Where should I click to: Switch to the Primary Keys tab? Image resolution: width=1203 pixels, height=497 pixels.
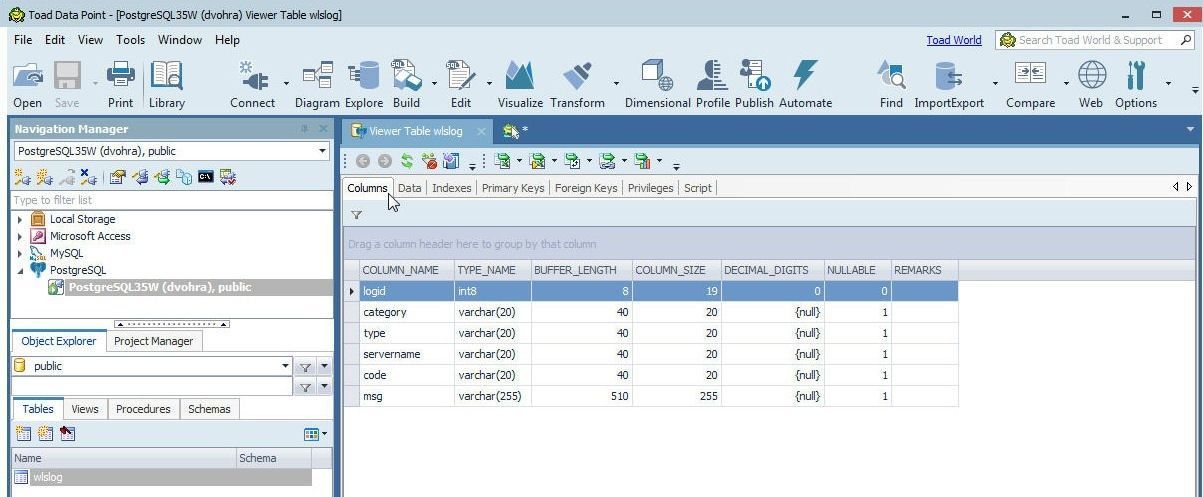click(x=513, y=188)
